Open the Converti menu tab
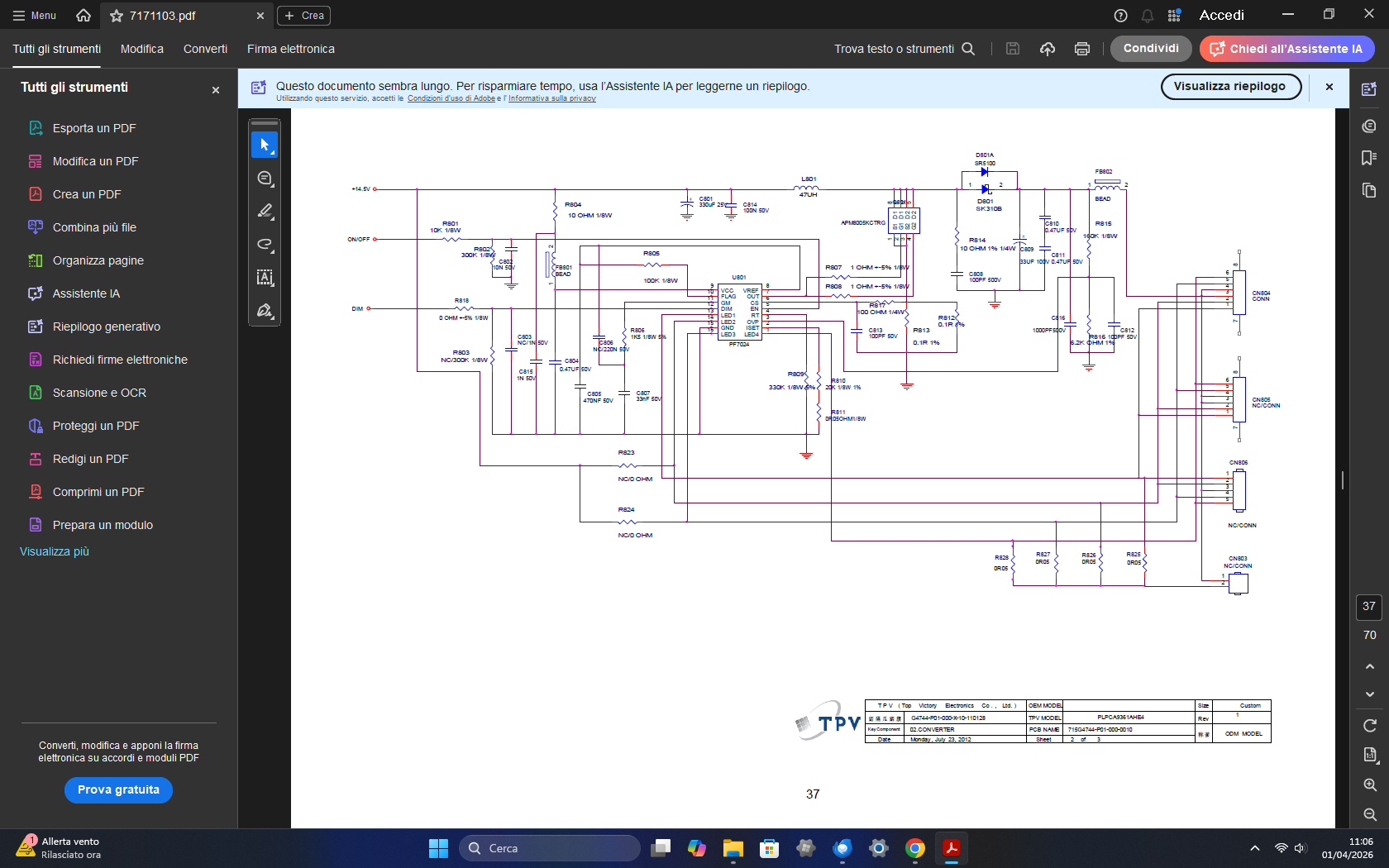1389x868 pixels. coord(205,49)
